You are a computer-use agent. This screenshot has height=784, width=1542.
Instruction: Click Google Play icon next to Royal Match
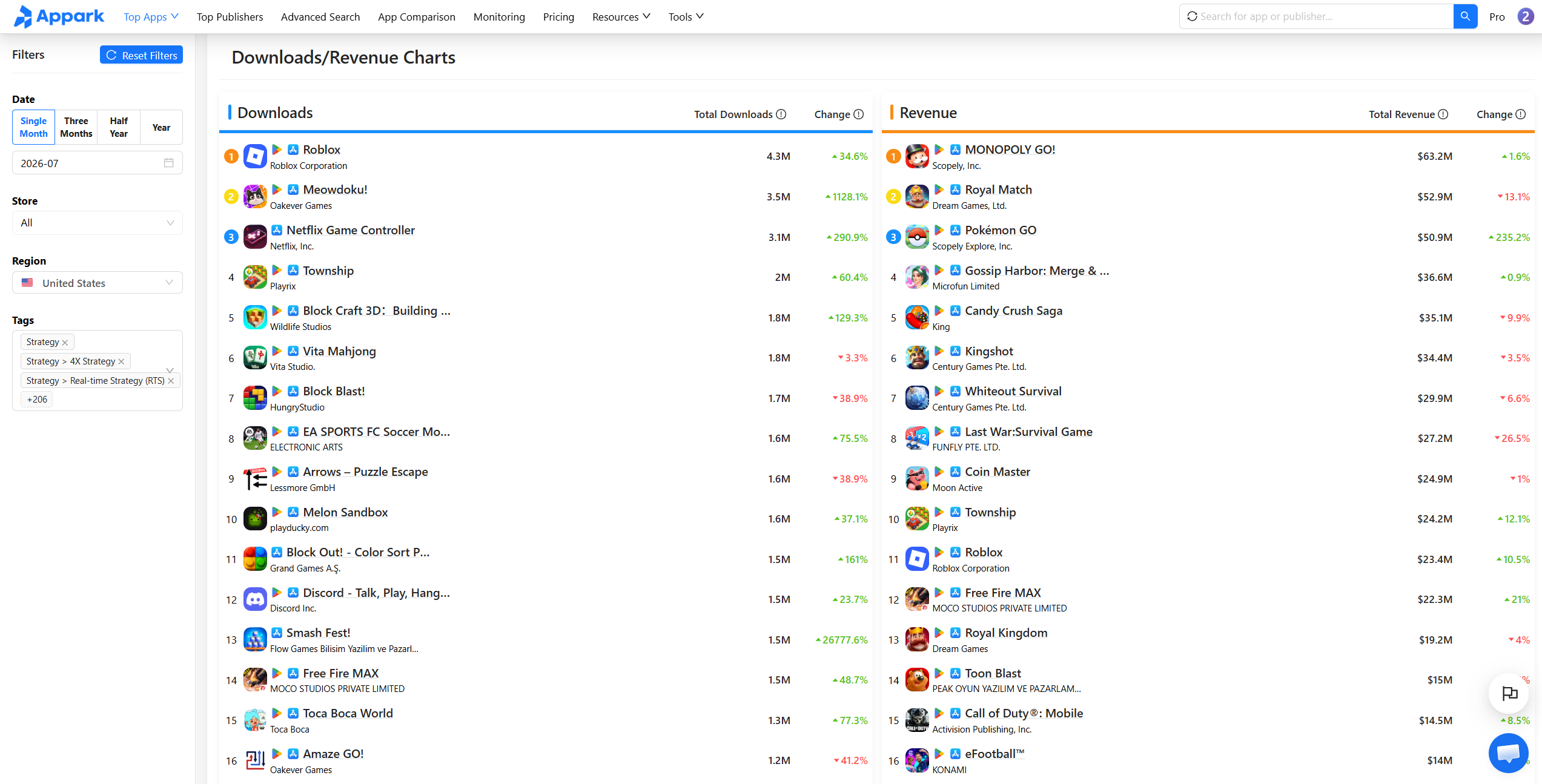point(939,189)
